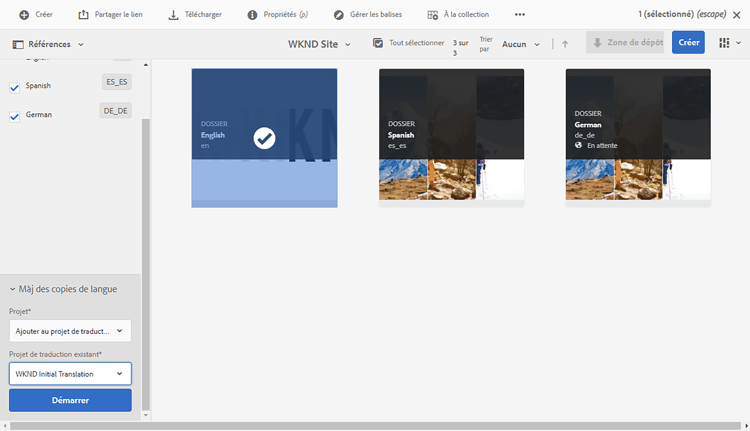Image resolution: width=750 pixels, height=431 pixels.
Task: Click the ES_ES language tag
Action: (x=117, y=82)
